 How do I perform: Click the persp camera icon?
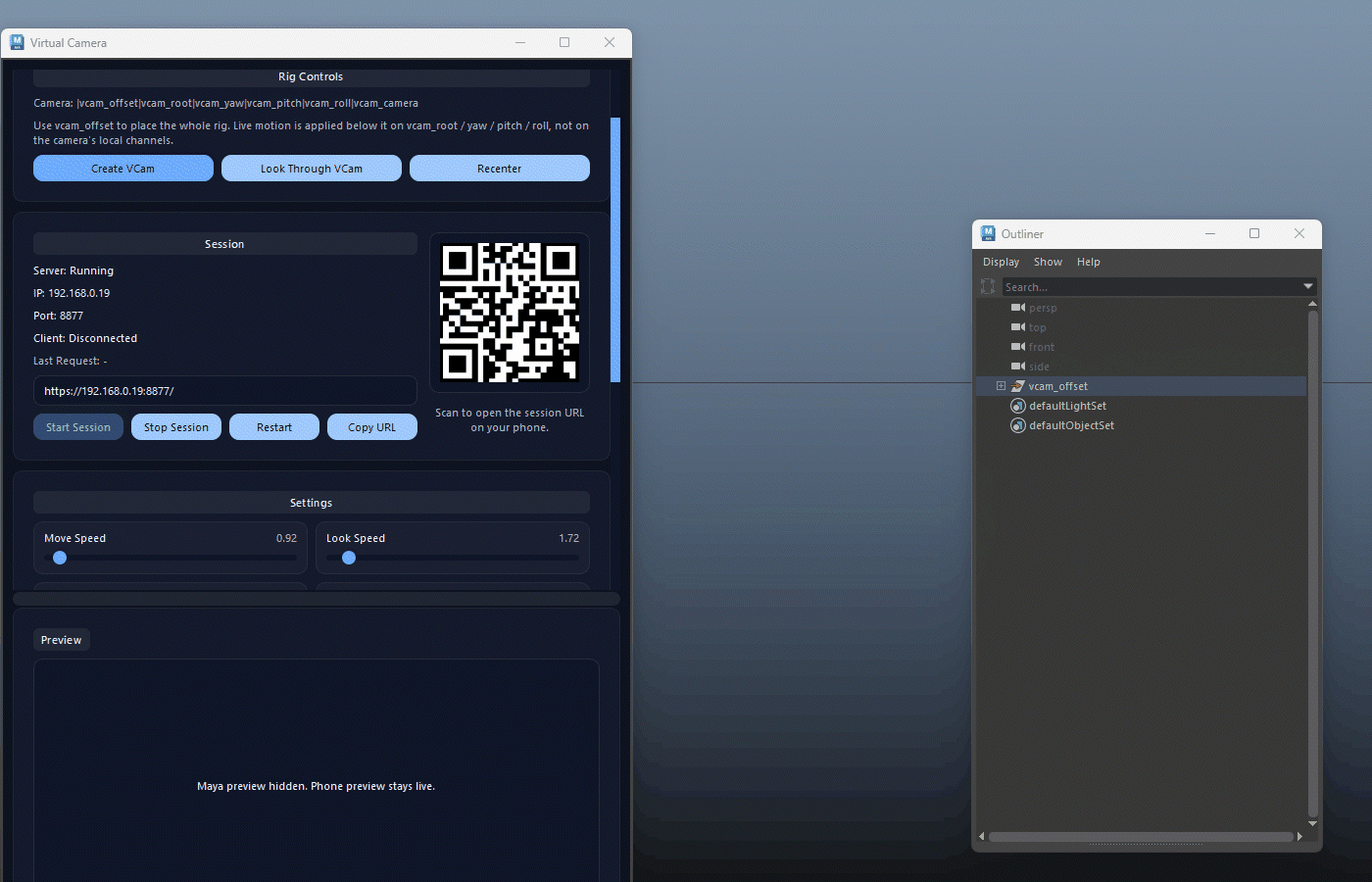[x=1018, y=308]
